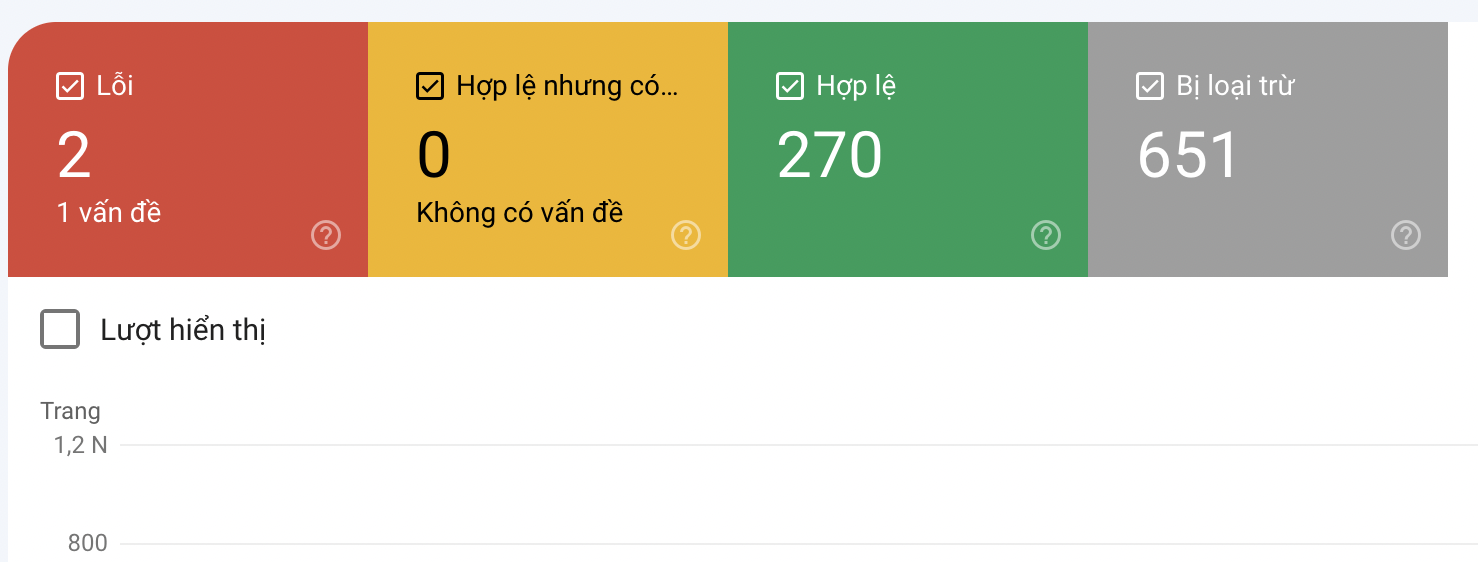The height and width of the screenshot is (562, 1478).
Task: Click the "Không có vấn đề" text
Action: coord(520,212)
